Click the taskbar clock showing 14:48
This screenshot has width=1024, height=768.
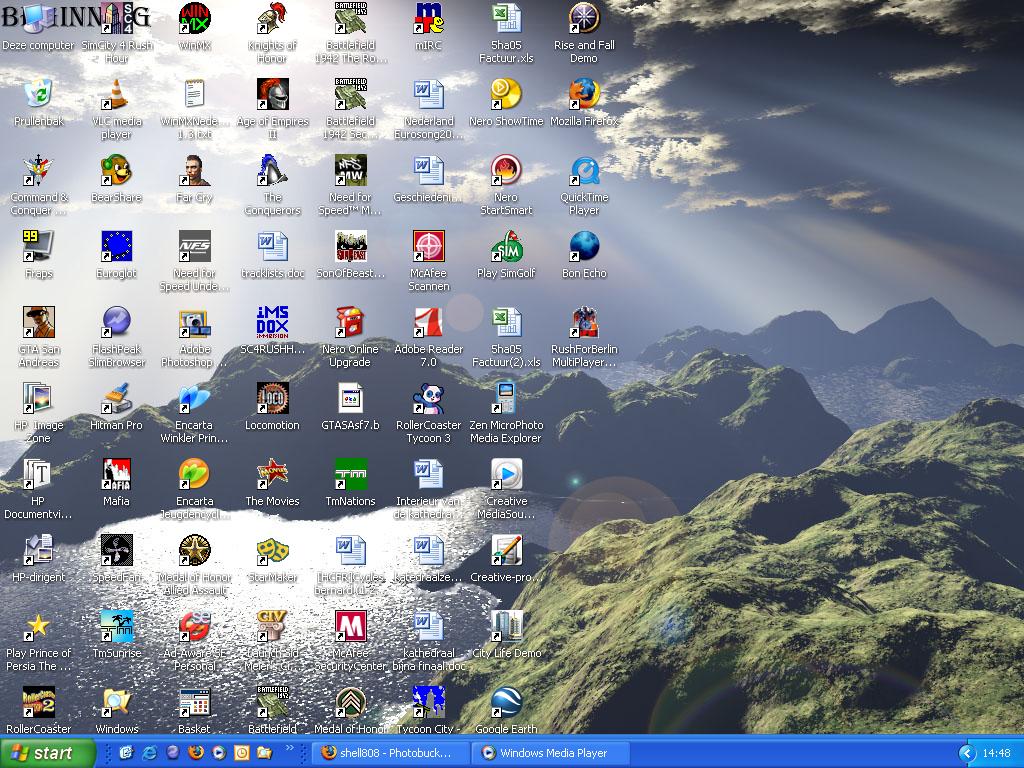(x=996, y=753)
